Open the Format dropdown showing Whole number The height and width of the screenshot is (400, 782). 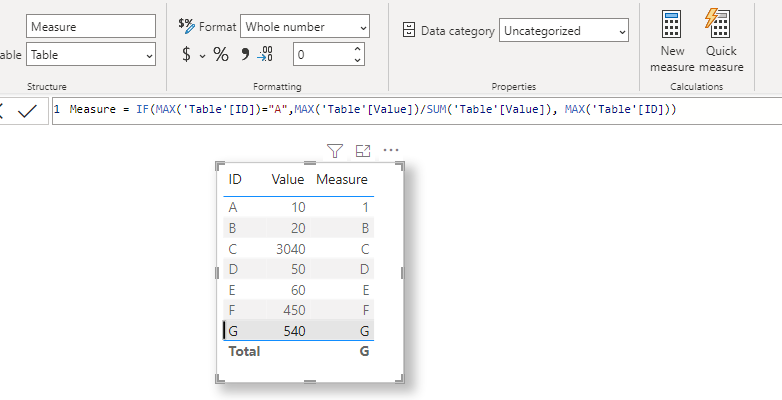click(x=305, y=26)
